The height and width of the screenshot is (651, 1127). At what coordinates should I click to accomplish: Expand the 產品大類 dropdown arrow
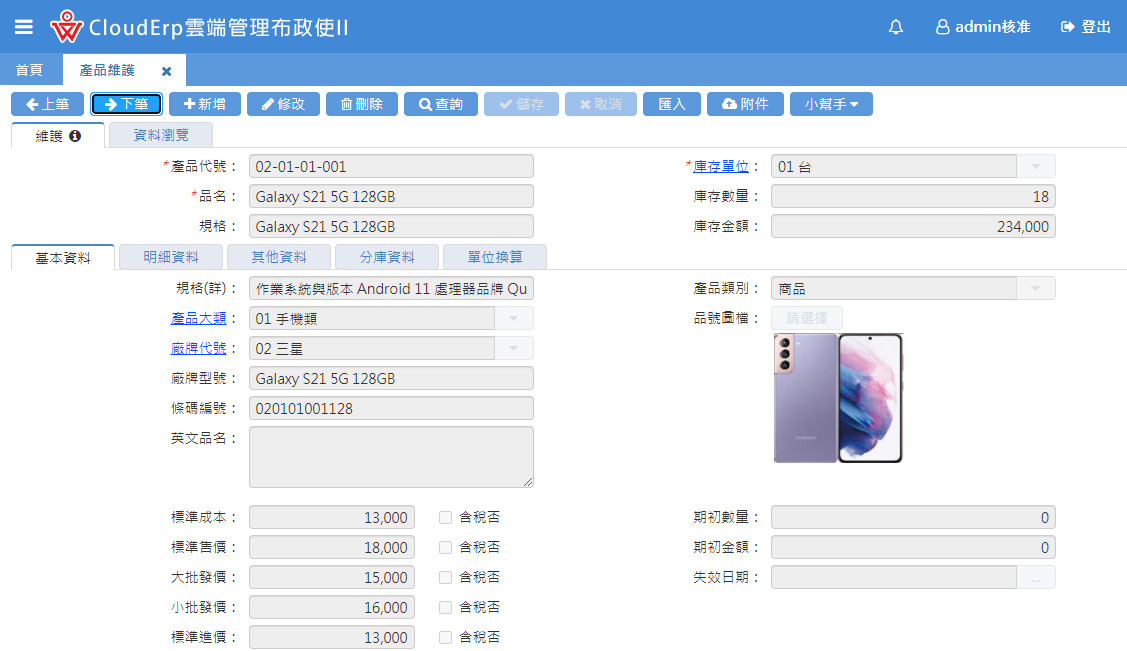(513, 318)
